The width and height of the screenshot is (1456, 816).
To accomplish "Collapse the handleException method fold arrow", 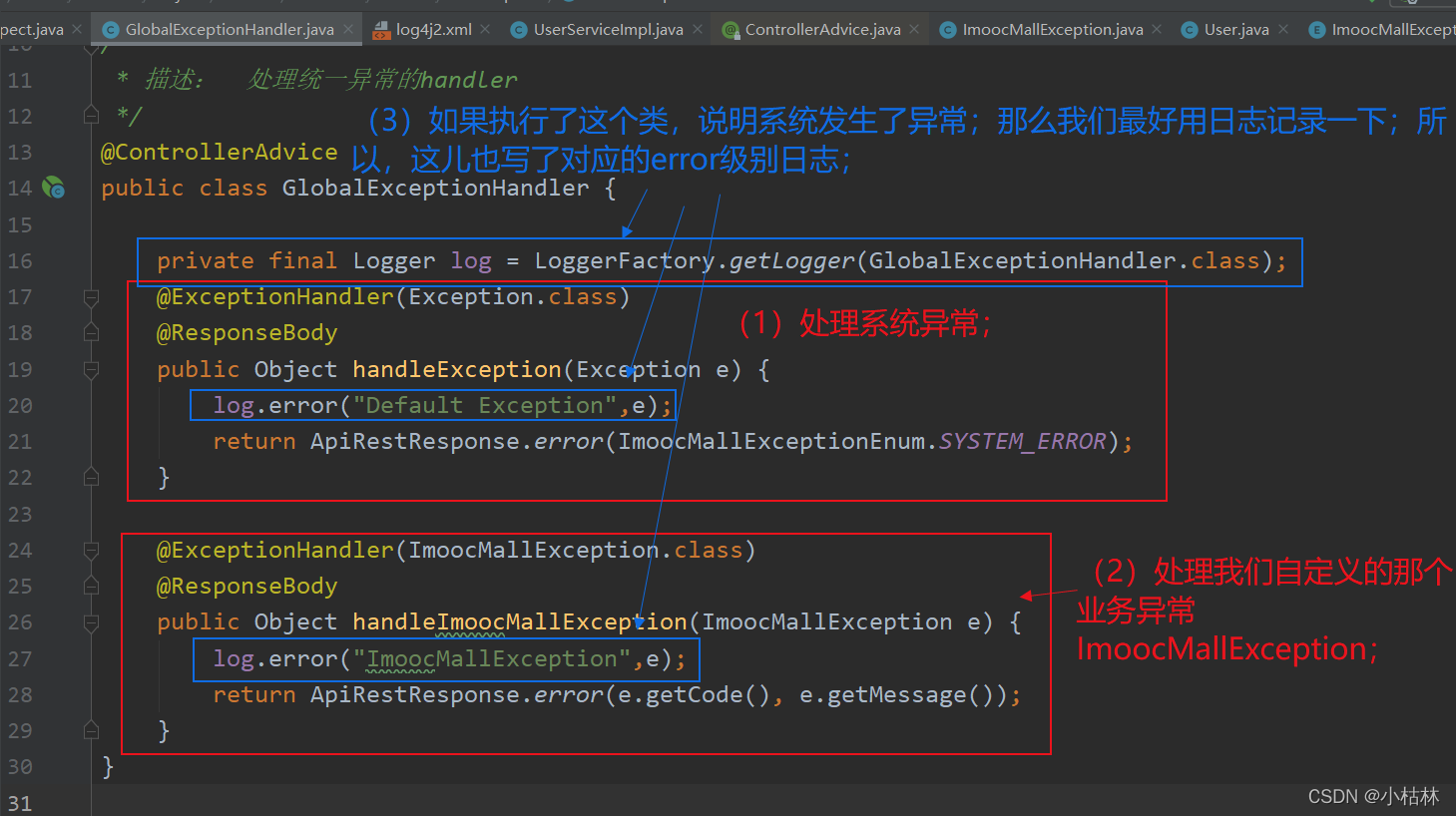I will (x=91, y=370).
